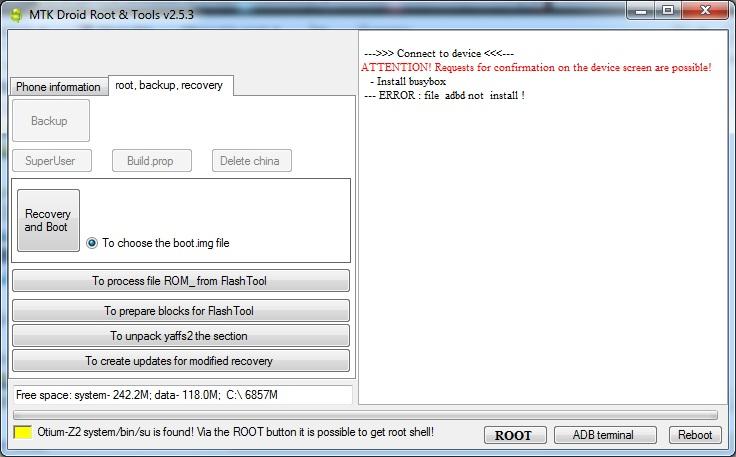Click the 'Install busybox' log line

point(408,82)
